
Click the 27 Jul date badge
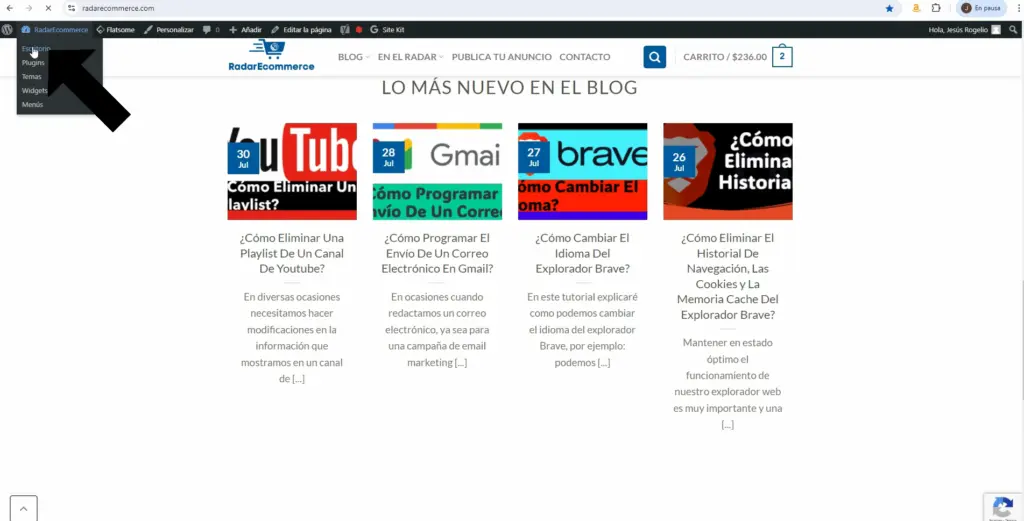point(534,157)
